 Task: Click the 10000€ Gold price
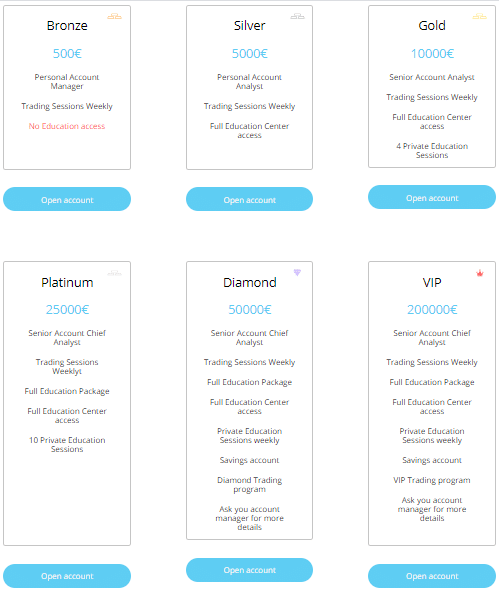[432, 54]
